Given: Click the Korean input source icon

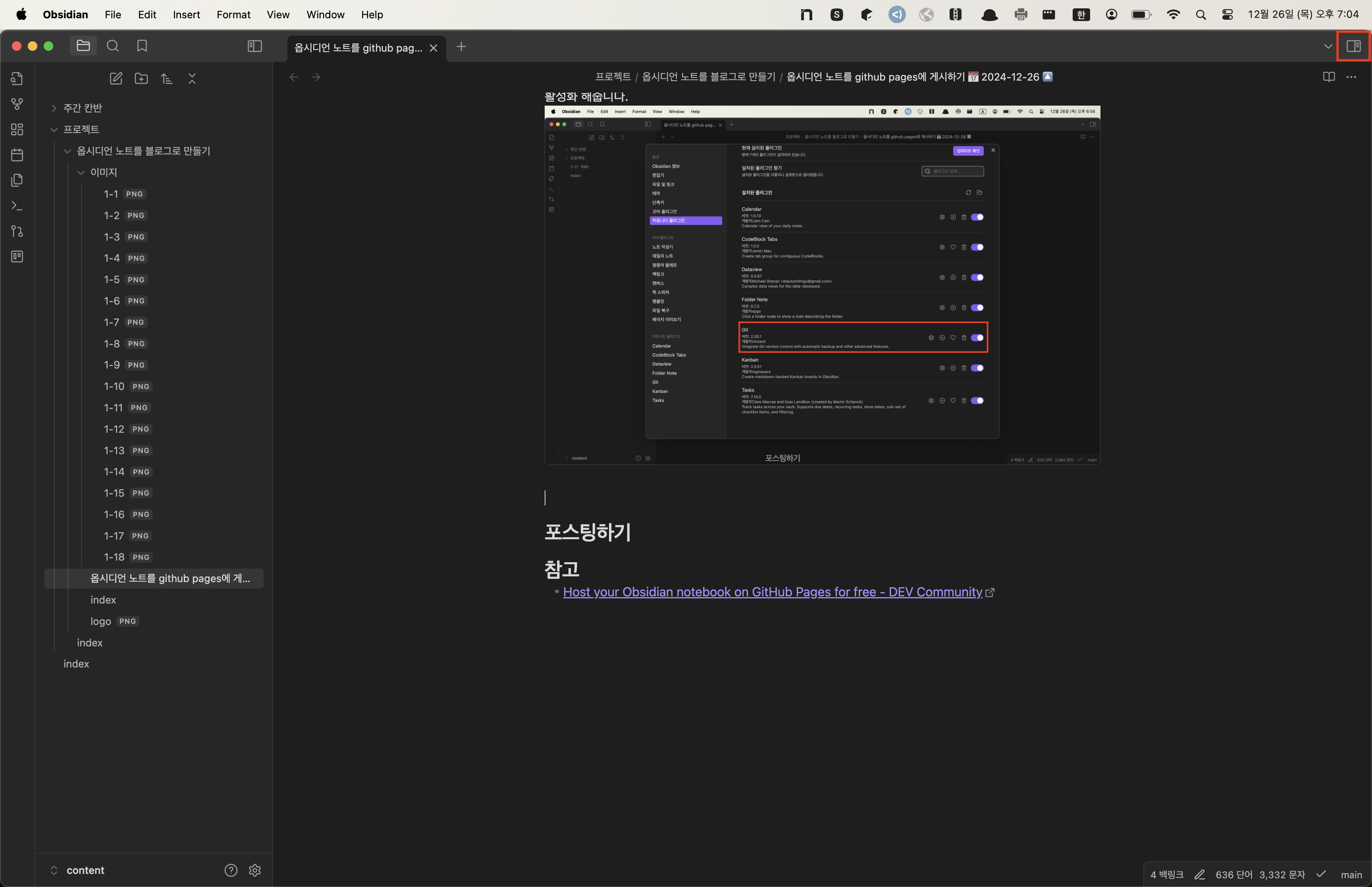Looking at the screenshot, I should [x=1081, y=14].
